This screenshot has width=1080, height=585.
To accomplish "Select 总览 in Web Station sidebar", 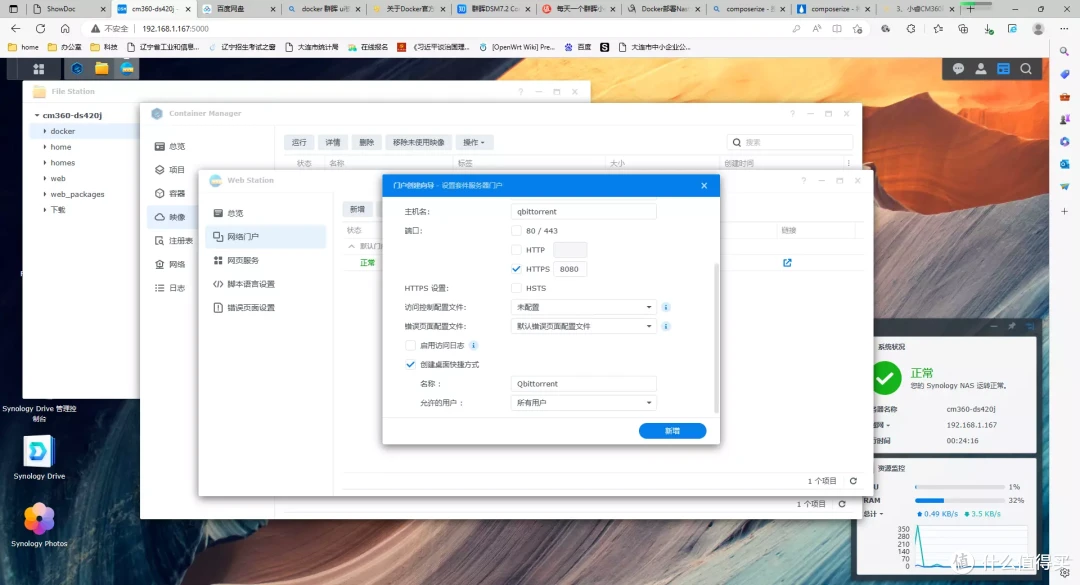I will click(x=265, y=213).
